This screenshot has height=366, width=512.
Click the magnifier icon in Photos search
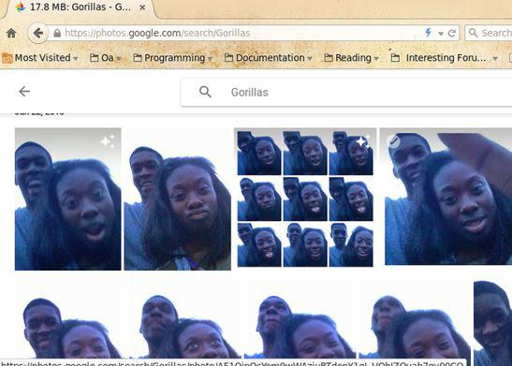205,92
